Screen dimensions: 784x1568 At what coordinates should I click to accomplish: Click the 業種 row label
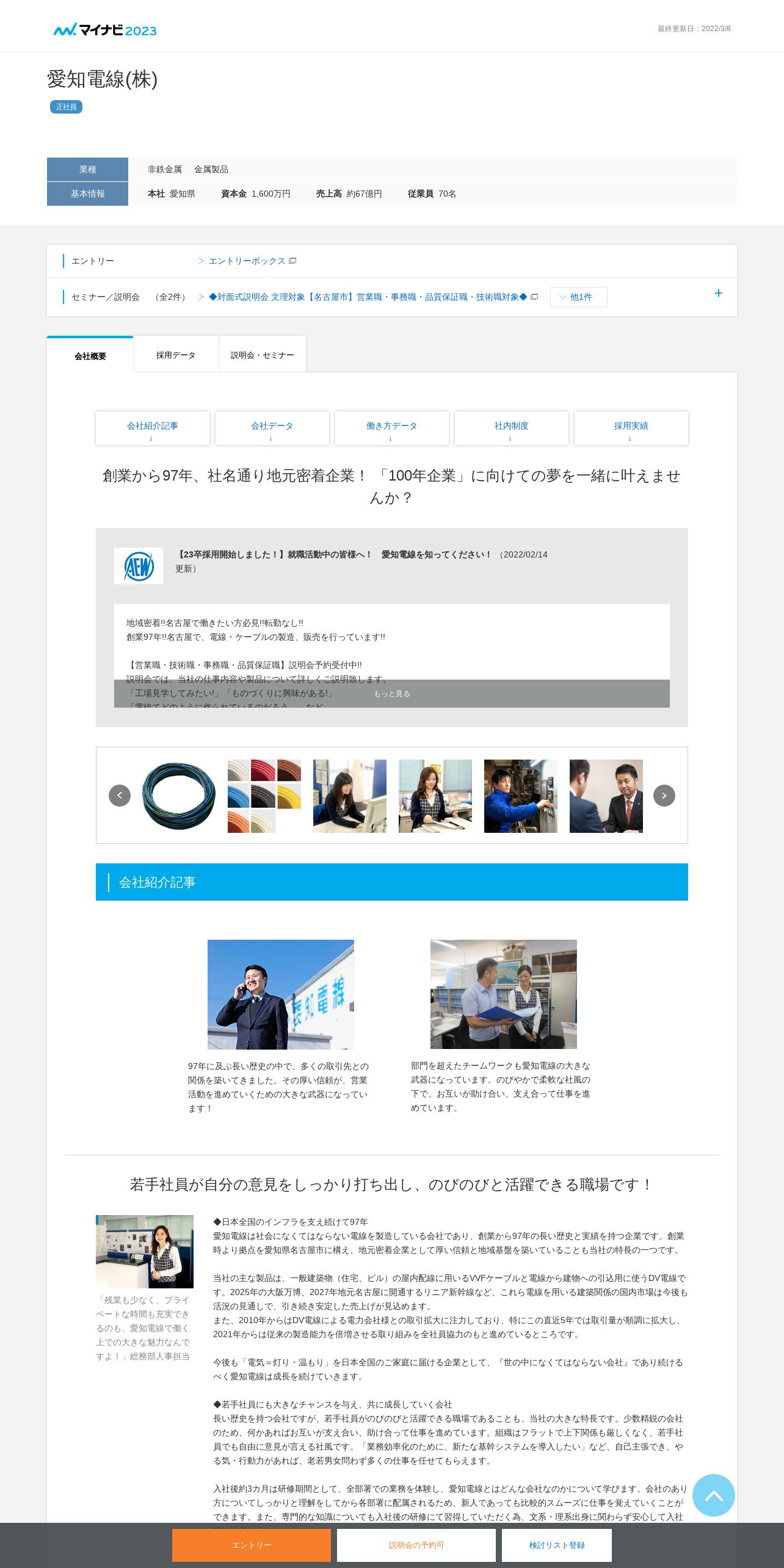tap(87, 169)
